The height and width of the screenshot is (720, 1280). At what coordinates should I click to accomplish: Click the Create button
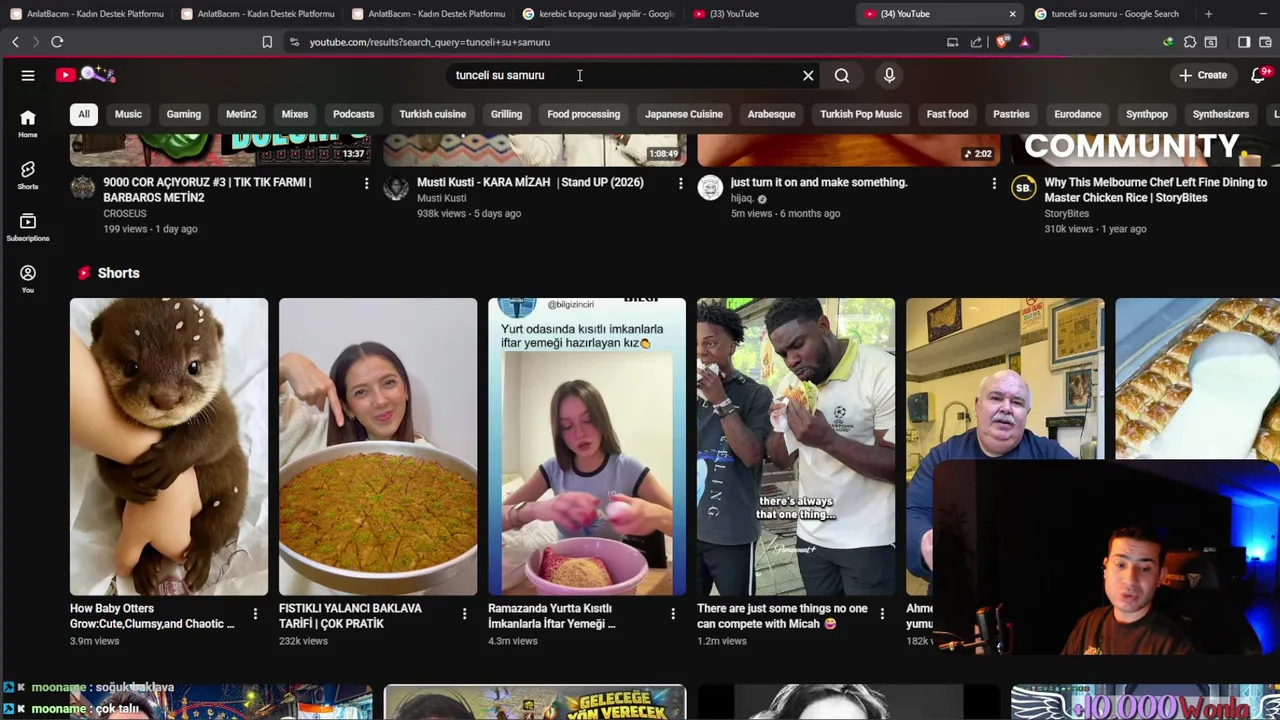(x=1202, y=75)
